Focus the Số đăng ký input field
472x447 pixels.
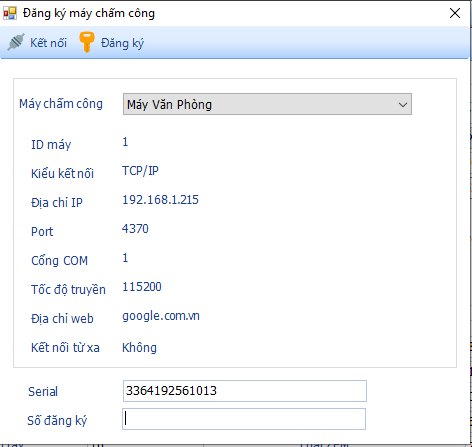(244, 419)
